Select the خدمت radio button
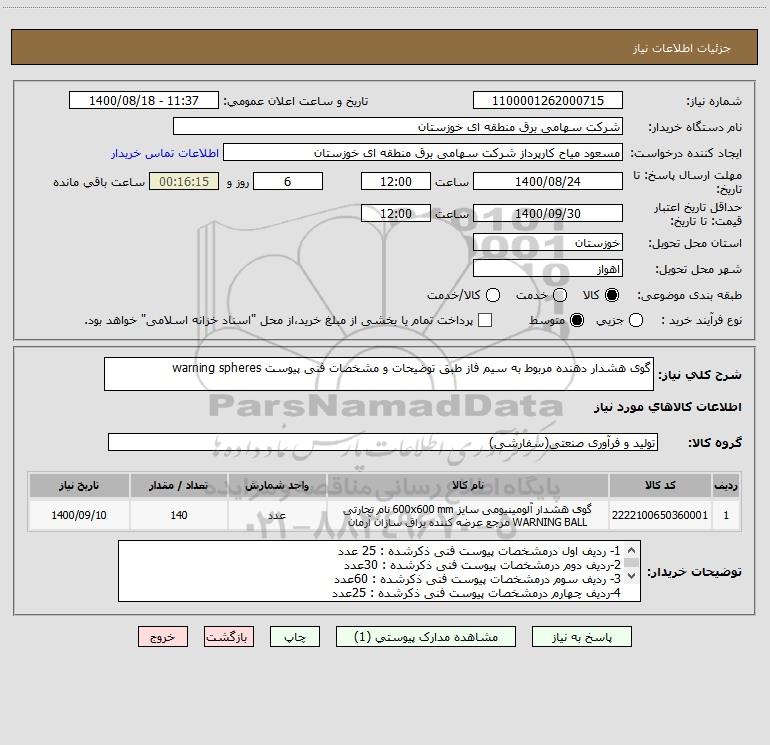Viewport: 770px width, 745px height. (x=560, y=295)
